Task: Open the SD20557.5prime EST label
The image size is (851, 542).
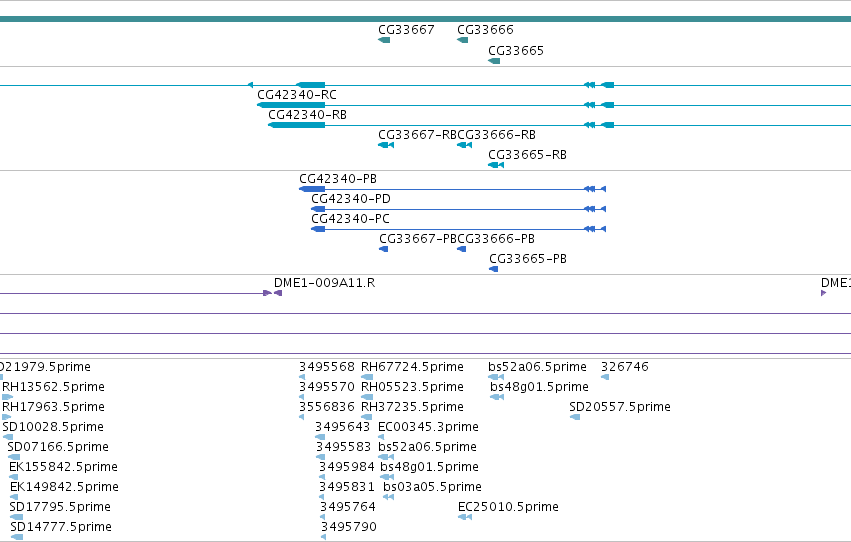Action: [620, 407]
